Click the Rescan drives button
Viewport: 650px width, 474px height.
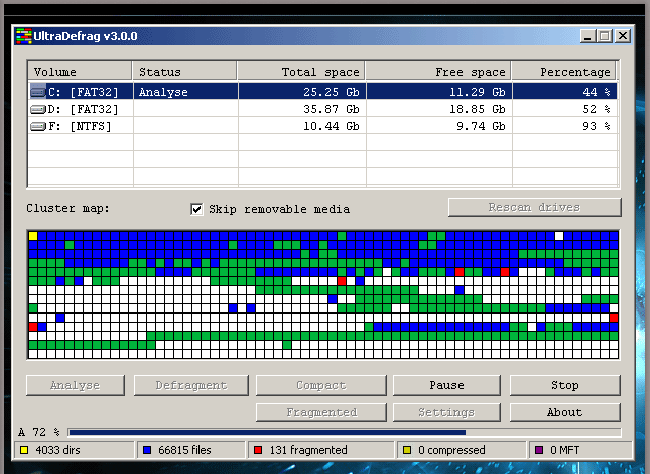coord(534,207)
